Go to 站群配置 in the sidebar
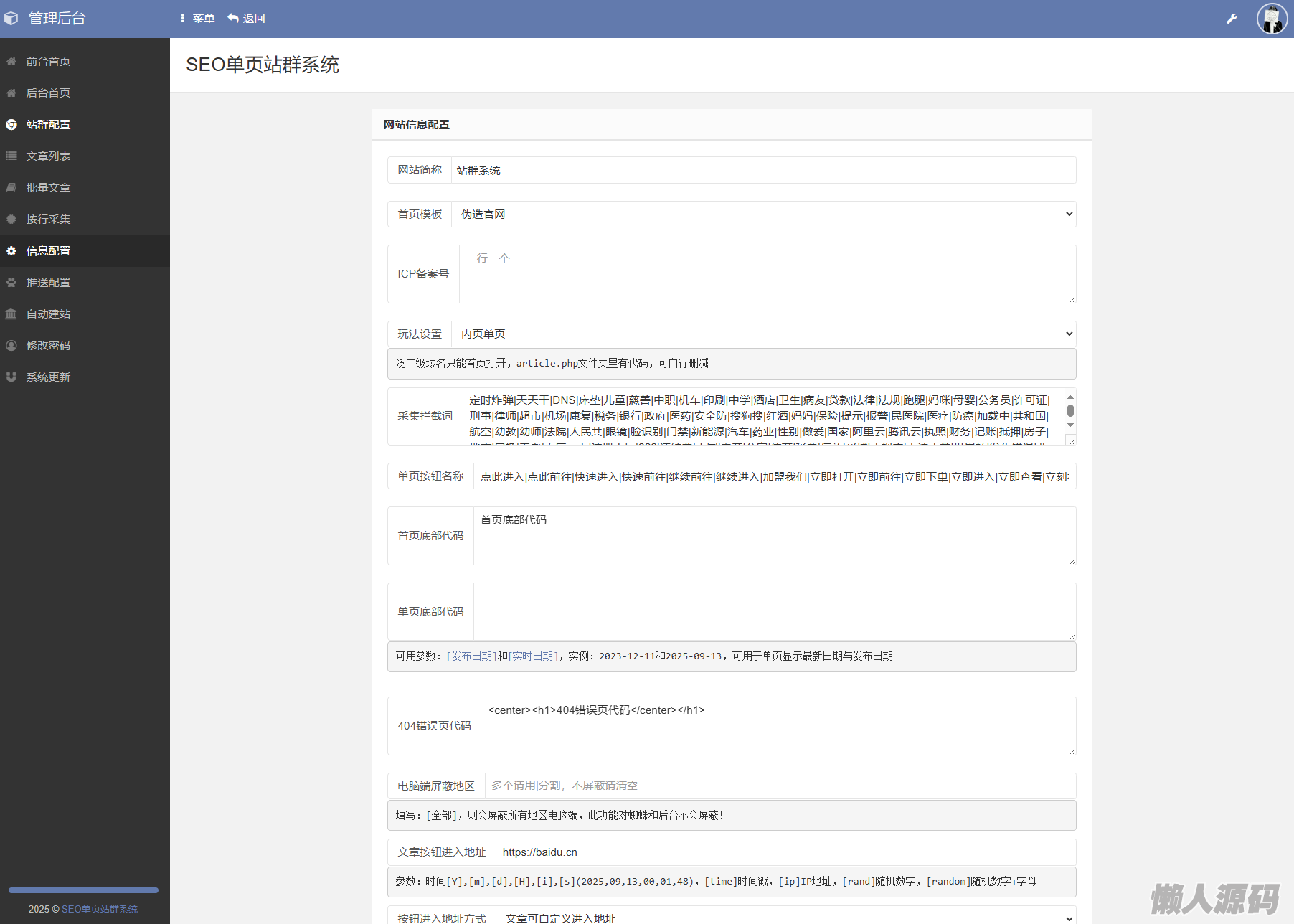The width and height of the screenshot is (1294, 924). (48, 125)
